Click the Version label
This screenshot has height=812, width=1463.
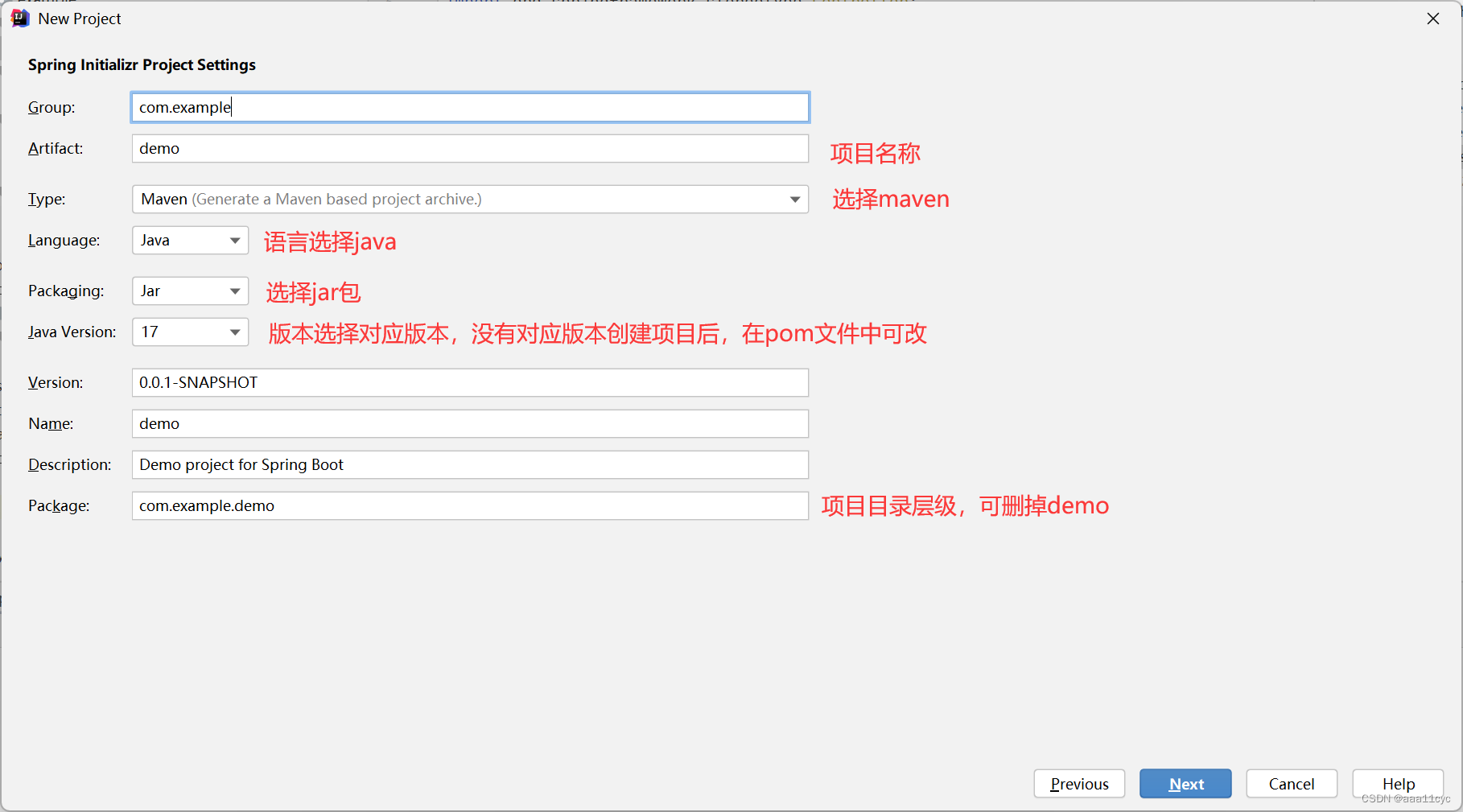pyautogui.click(x=56, y=382)
